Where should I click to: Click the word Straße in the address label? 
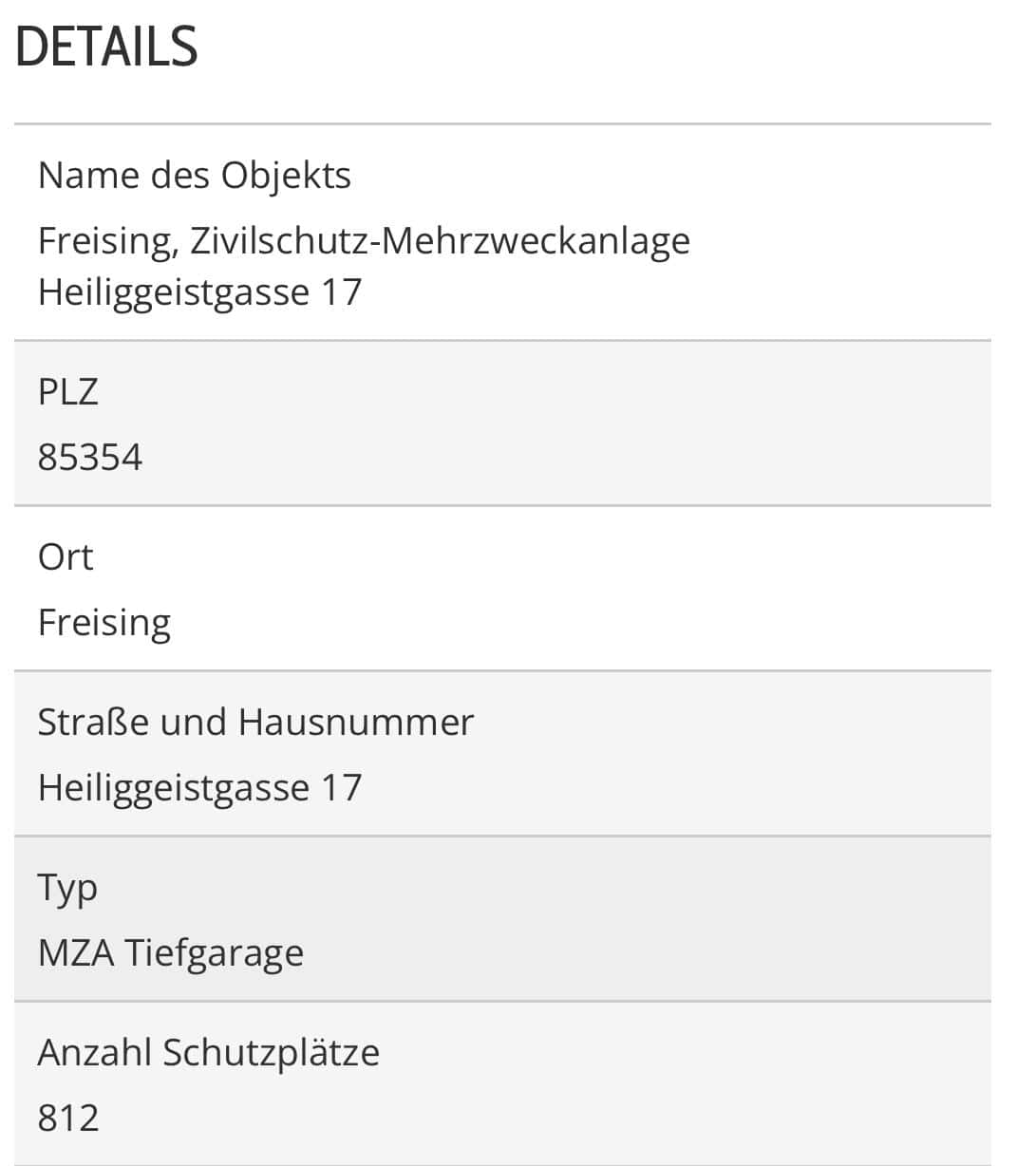94,722
